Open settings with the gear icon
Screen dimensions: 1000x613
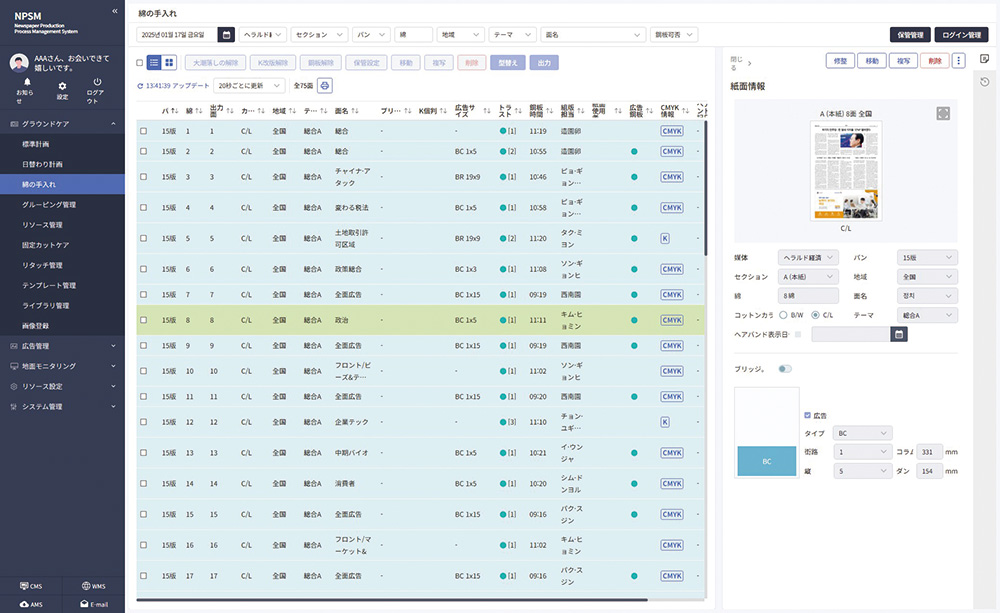(x=62, y=85)
